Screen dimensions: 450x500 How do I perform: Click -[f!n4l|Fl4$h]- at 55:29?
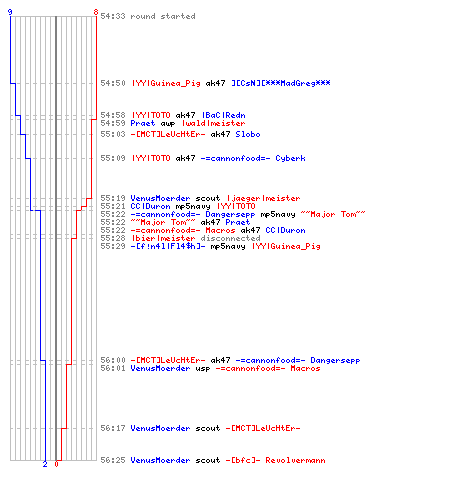[x=168, y=246]
